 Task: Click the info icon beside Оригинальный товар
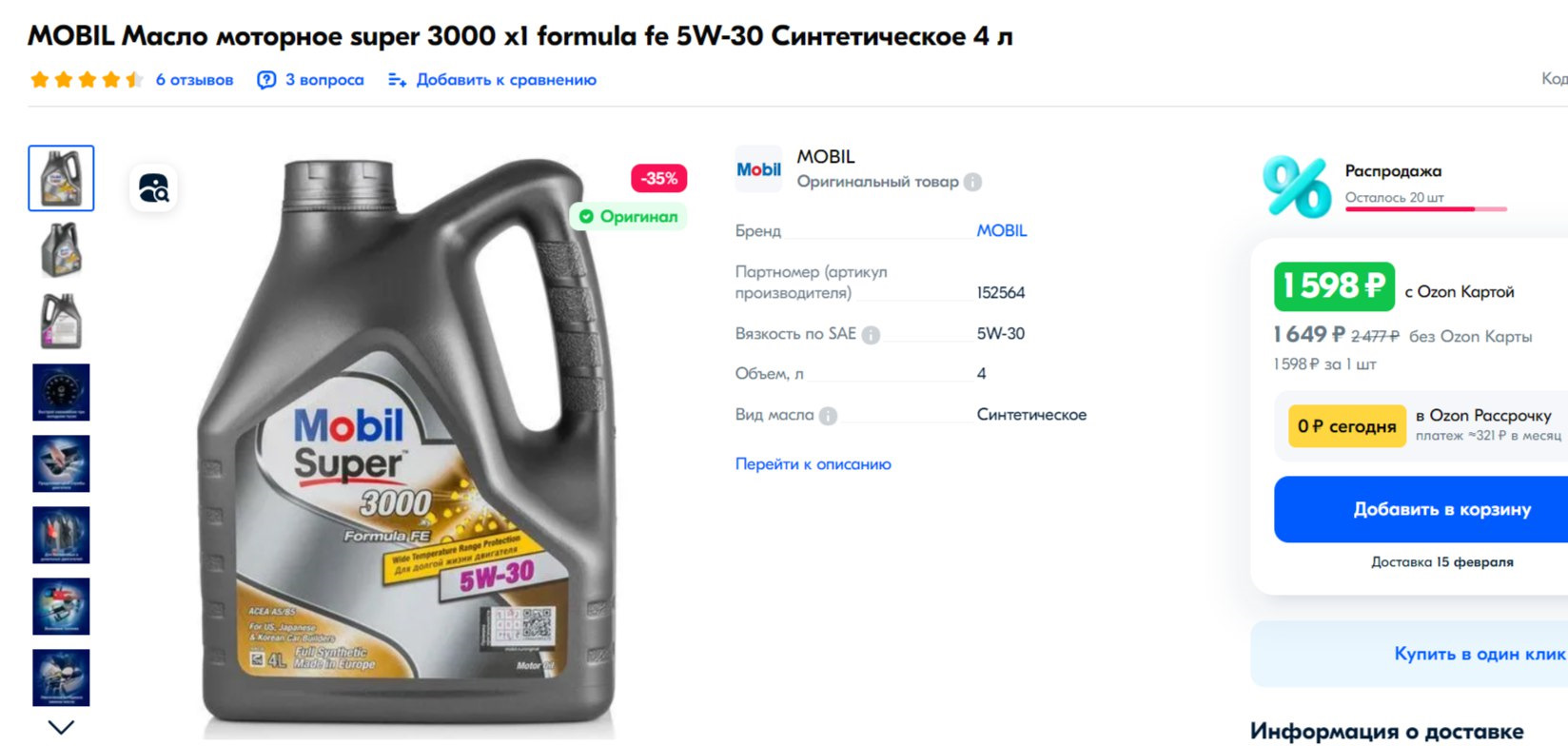972,182
